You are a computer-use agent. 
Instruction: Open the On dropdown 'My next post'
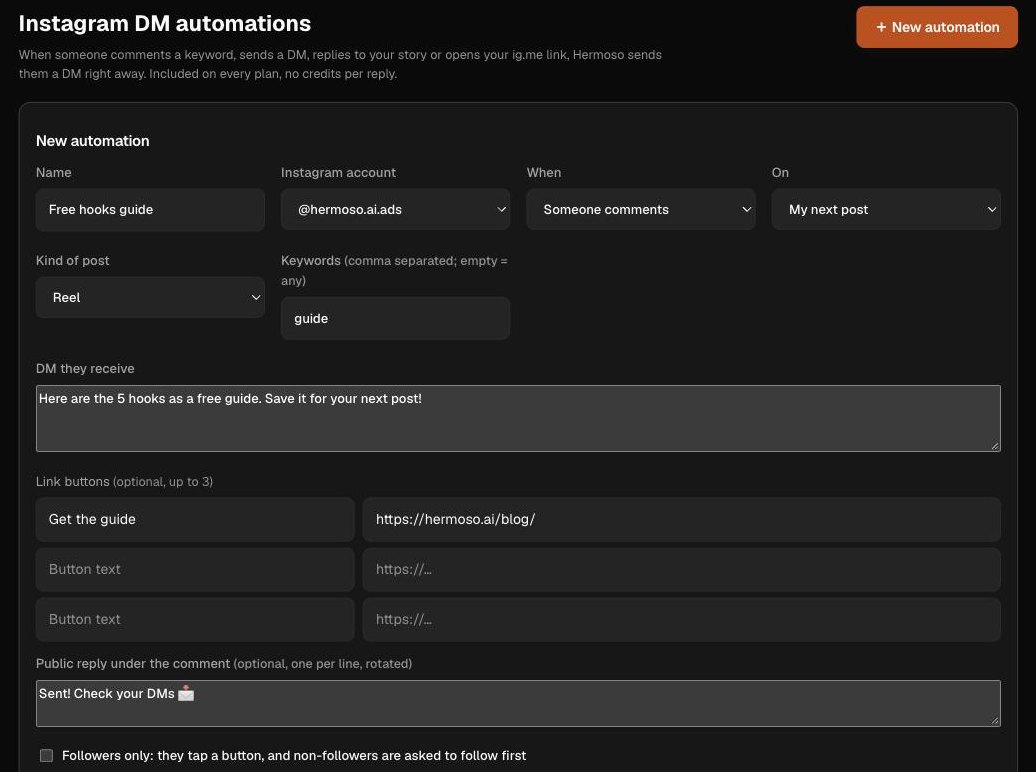click(885, 210)
